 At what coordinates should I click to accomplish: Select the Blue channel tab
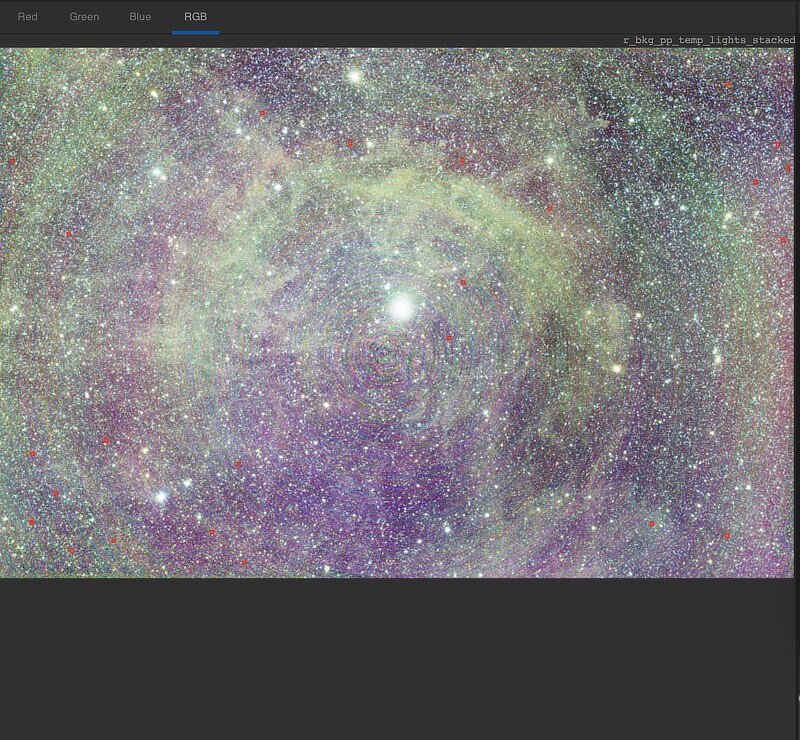pos(140,17)
